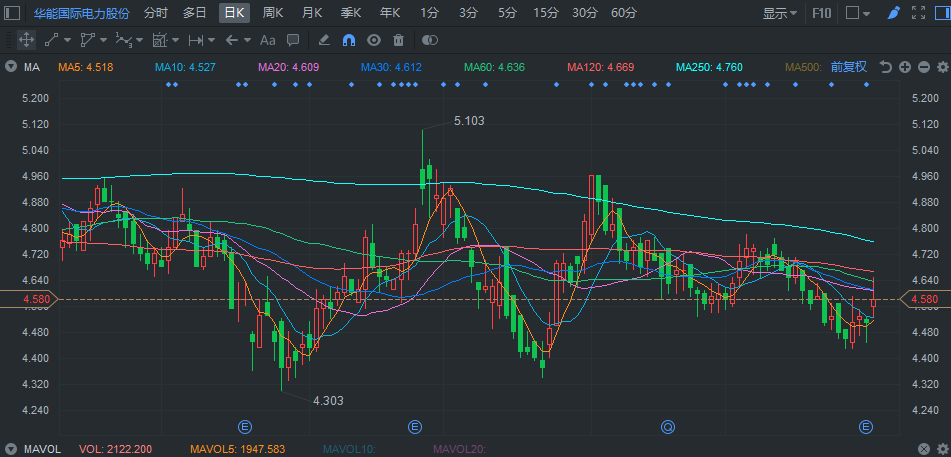The height and width of the screenshot is (457, 951).
Task: Open the arrow tool dropdown arrow
Action: pos(247,40)
